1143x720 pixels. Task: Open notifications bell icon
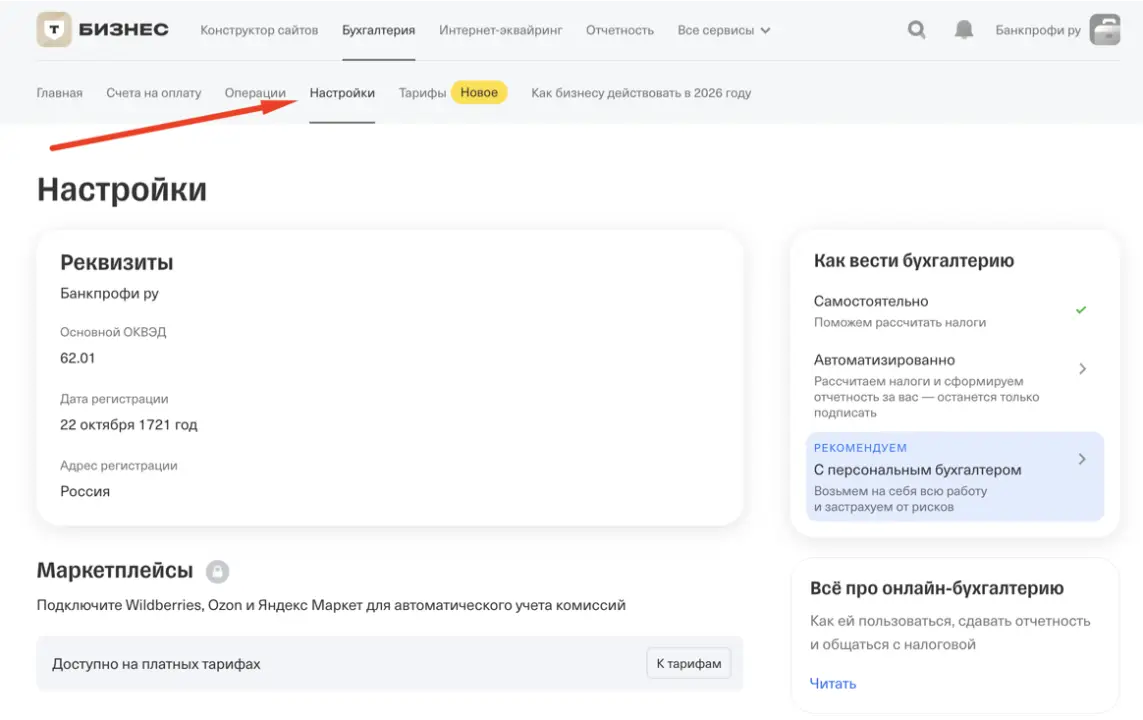pos(963,30)
